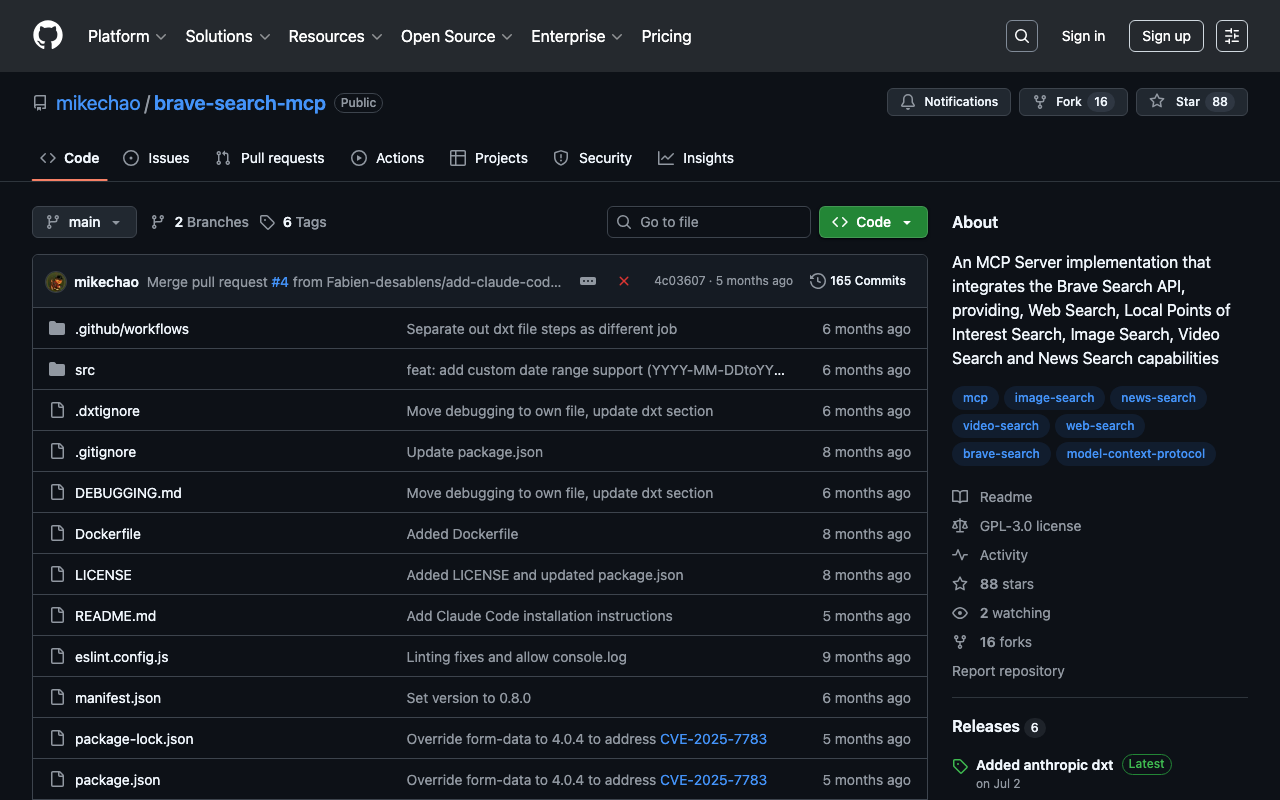
Task: Click the failed status X icon
Action: pos(624,281)
